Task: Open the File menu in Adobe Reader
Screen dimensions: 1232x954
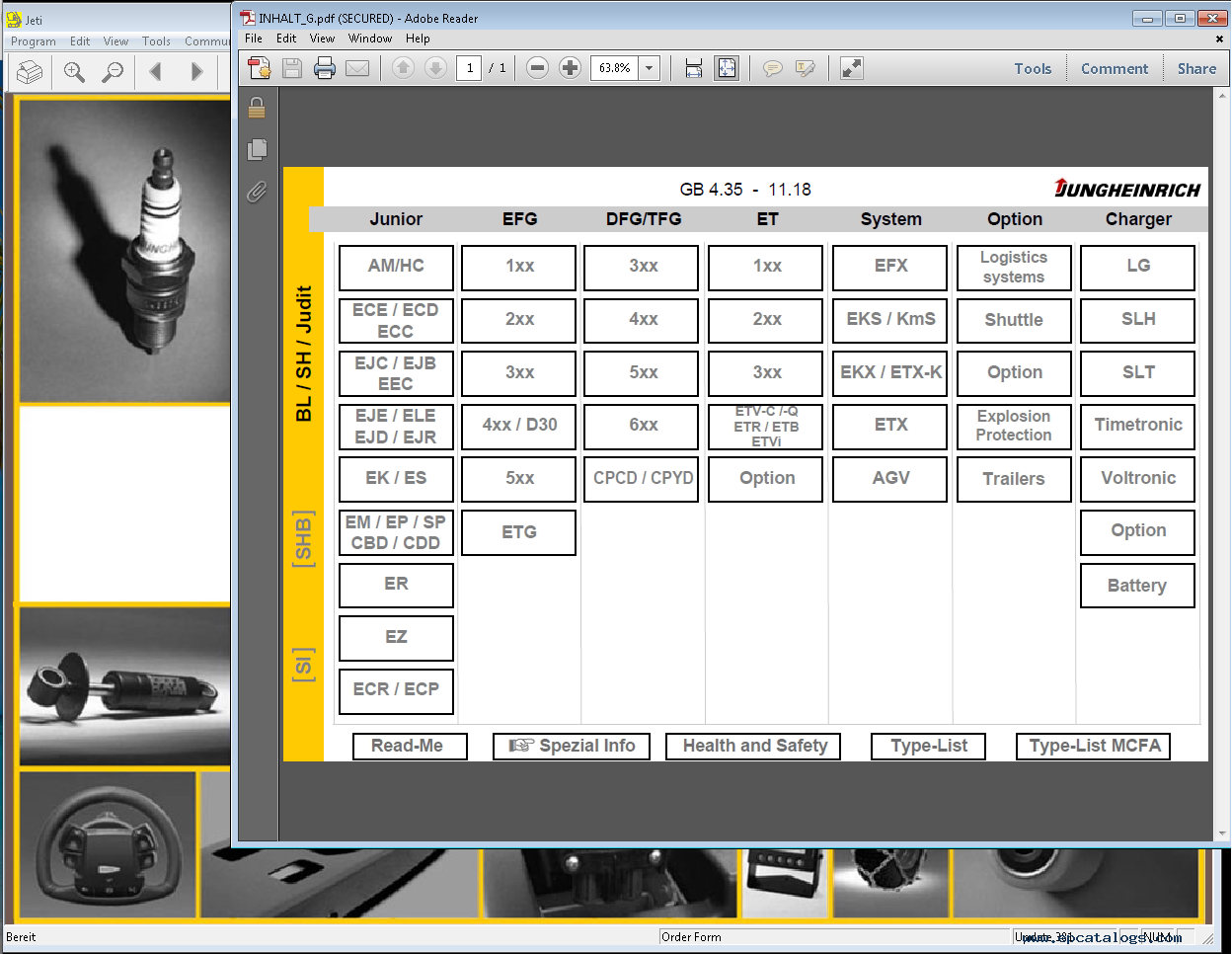Action: [254, 39]
